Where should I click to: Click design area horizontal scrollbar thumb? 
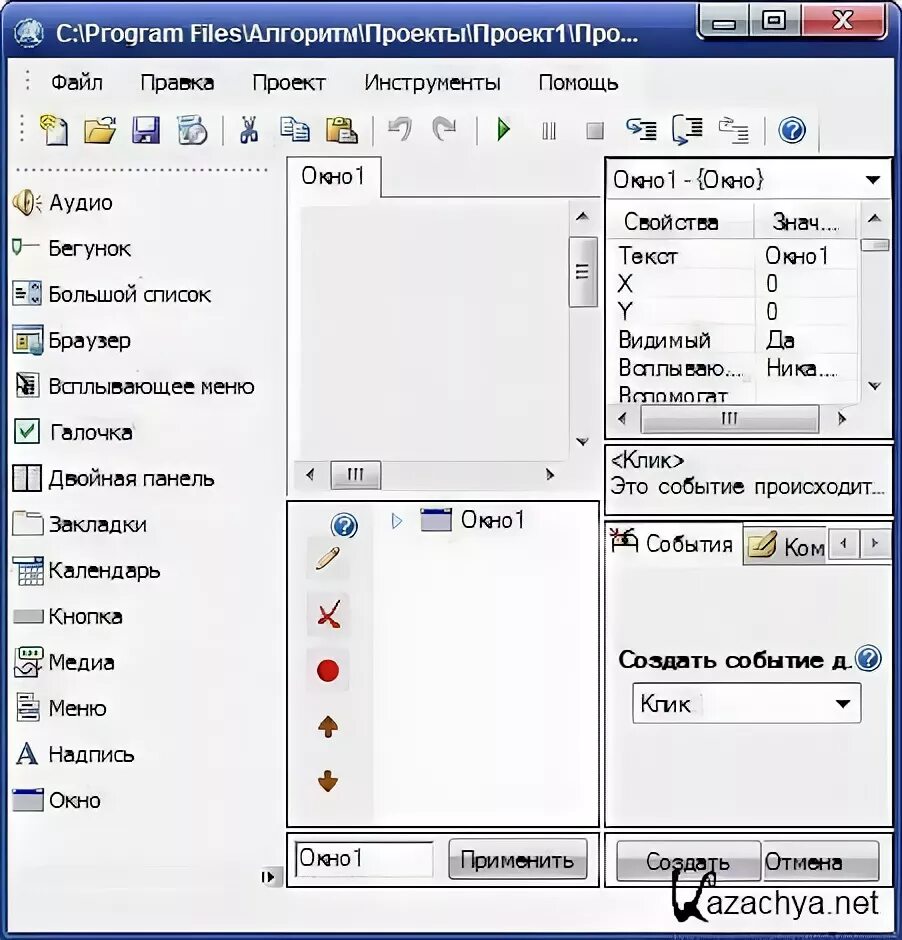pyautogui.click(x=355, y=475)
